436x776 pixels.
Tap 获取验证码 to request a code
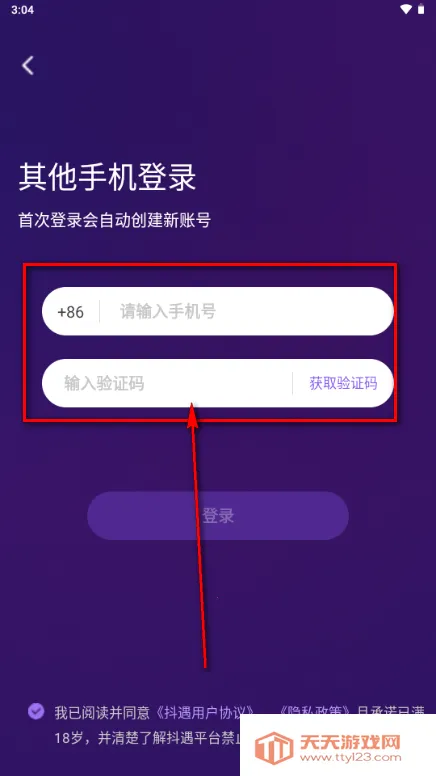[343, 383]
